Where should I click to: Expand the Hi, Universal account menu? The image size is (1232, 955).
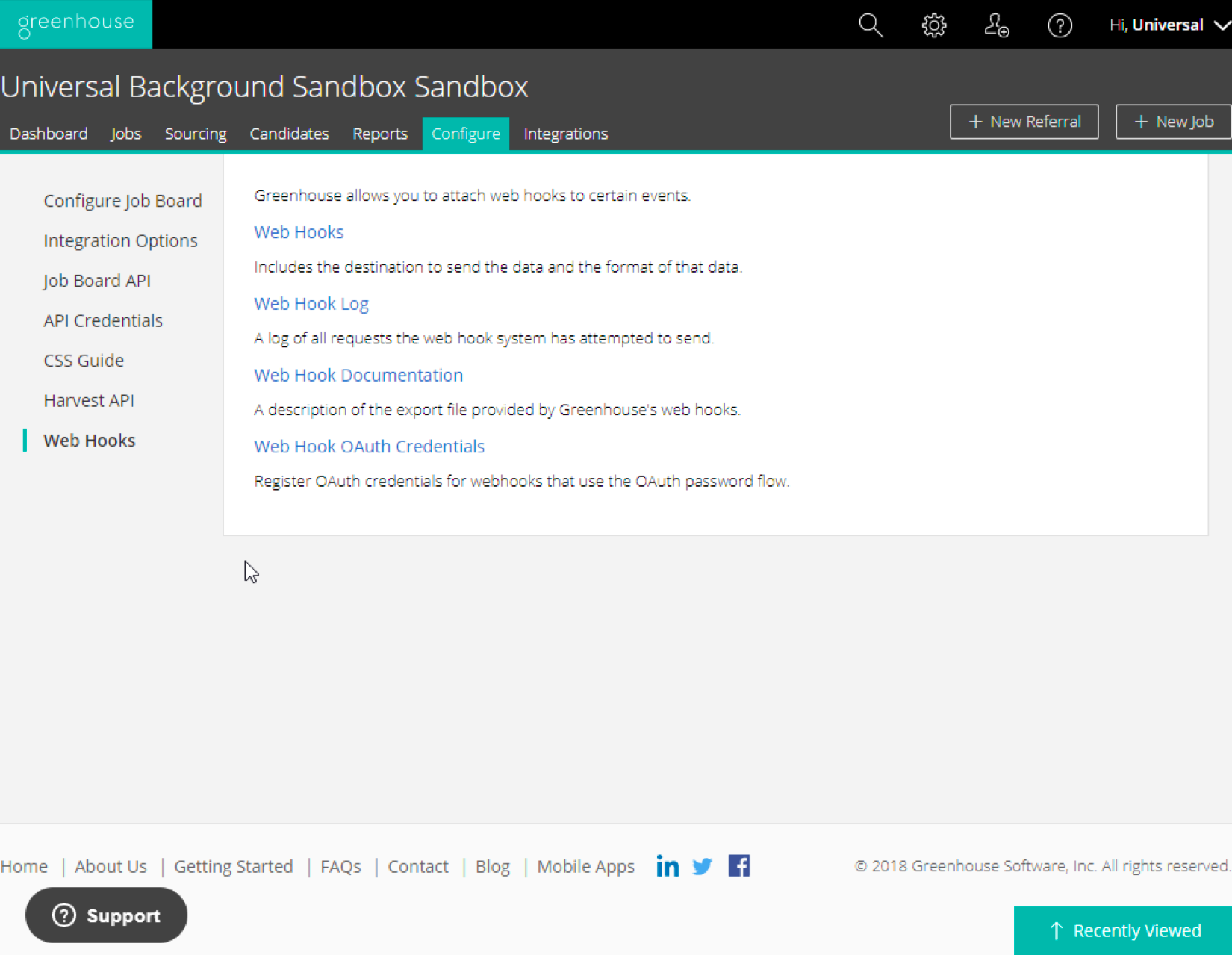(x=1169, y=25)
